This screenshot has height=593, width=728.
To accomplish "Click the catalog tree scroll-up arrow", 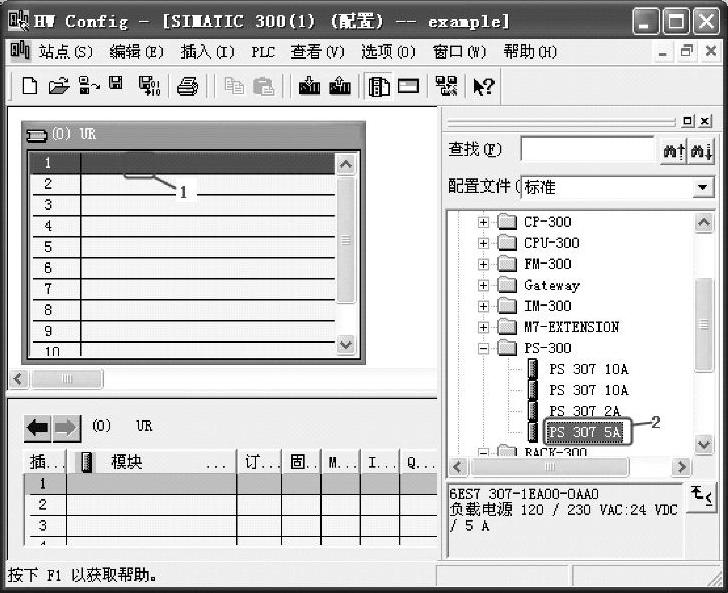I will pyautogui.click(x=704, y=223).
